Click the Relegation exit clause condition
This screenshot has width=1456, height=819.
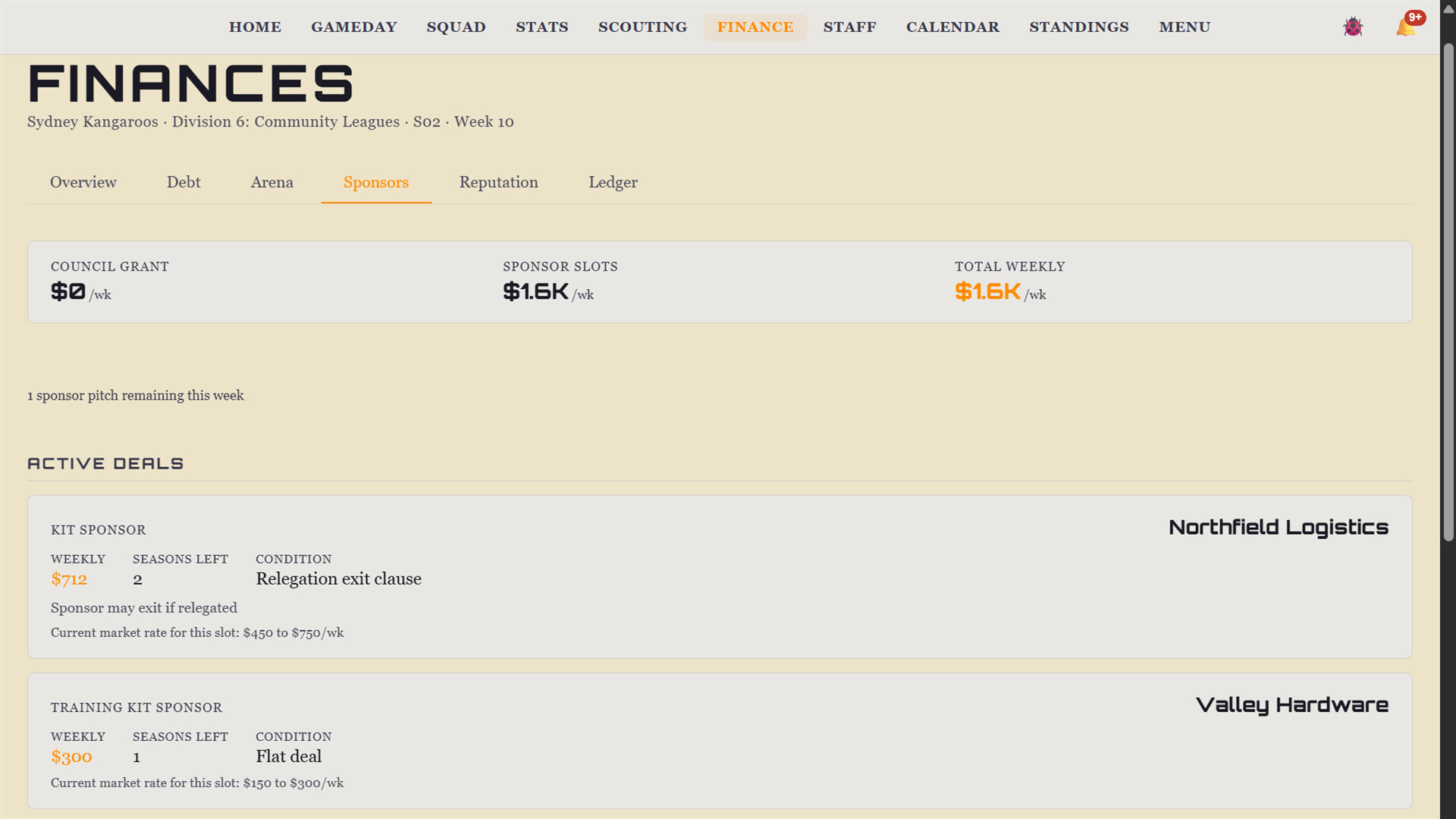338,579
